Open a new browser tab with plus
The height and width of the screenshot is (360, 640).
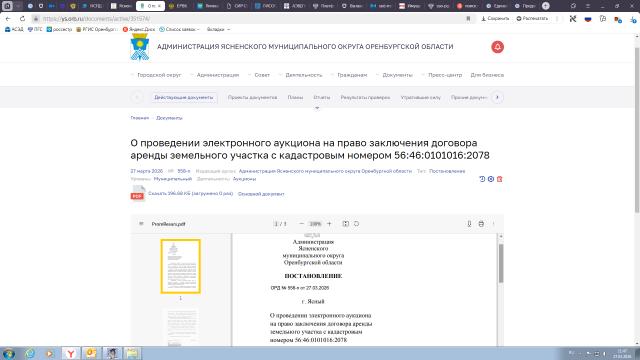[x=546, y=6]
